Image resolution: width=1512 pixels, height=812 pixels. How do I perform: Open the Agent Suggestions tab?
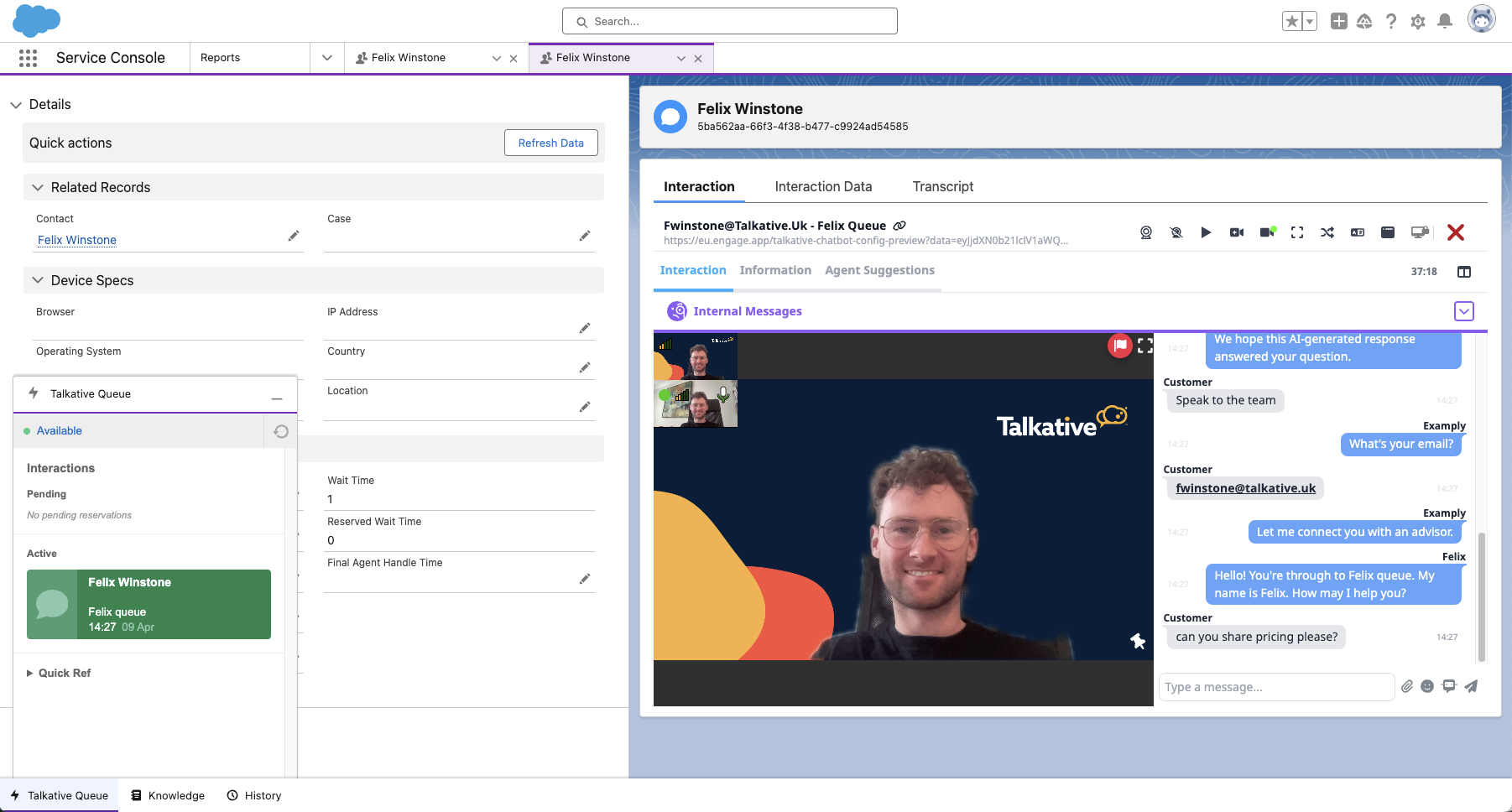point(879,270)
